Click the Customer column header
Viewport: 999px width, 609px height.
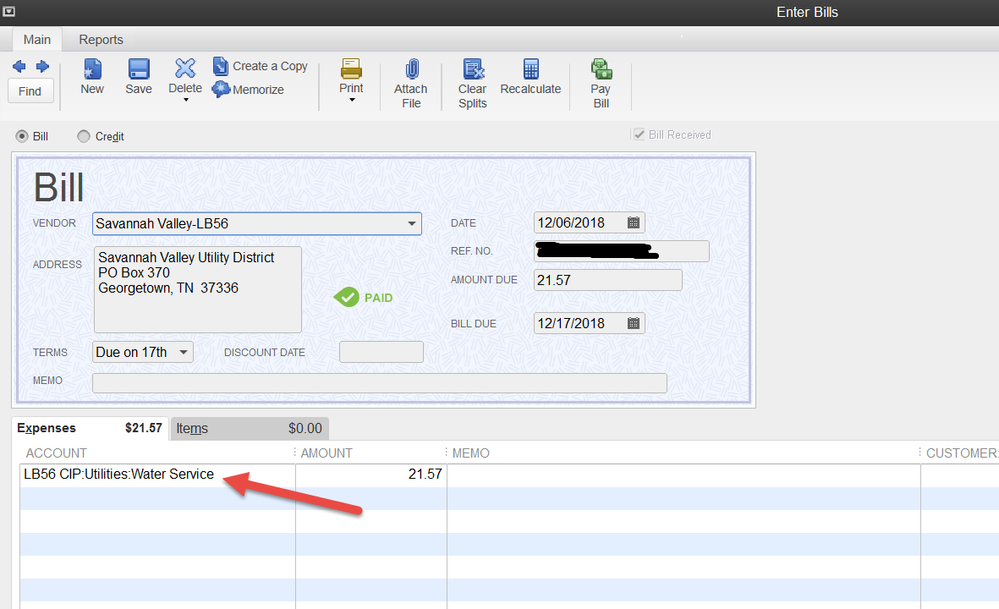[961, 453]
